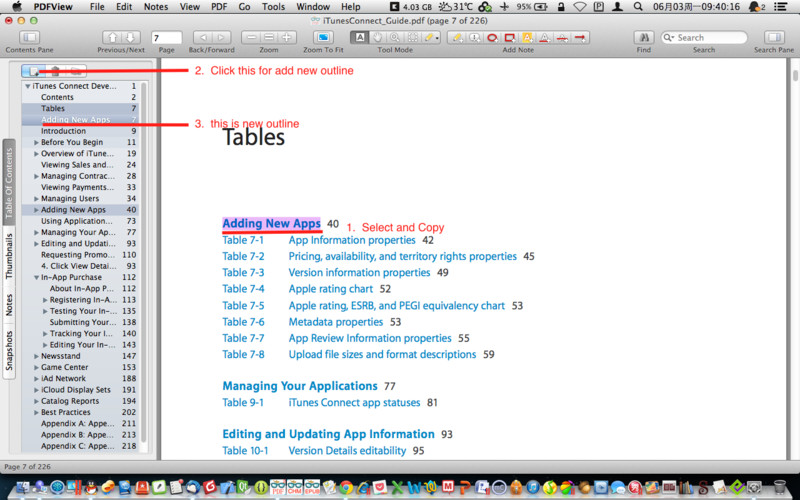Viewport: 800px width, 500px height.
Task: Collapse the In-App Purchase outline item
Action: [x=36, y=278]
